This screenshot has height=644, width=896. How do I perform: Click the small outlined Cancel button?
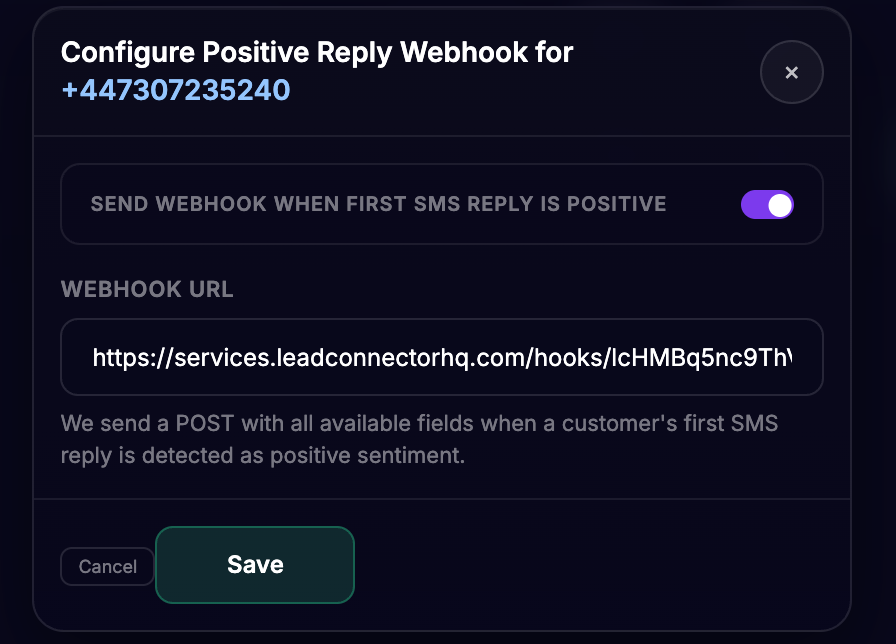tap(107, 566)
